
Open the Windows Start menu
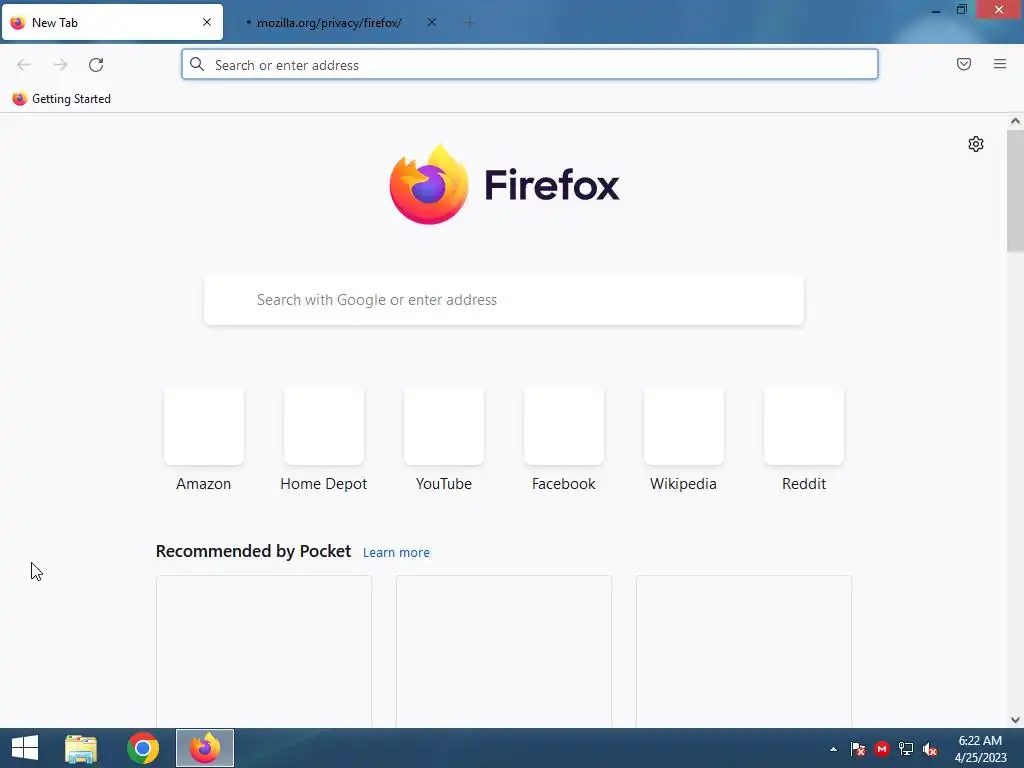coord(25,748)
